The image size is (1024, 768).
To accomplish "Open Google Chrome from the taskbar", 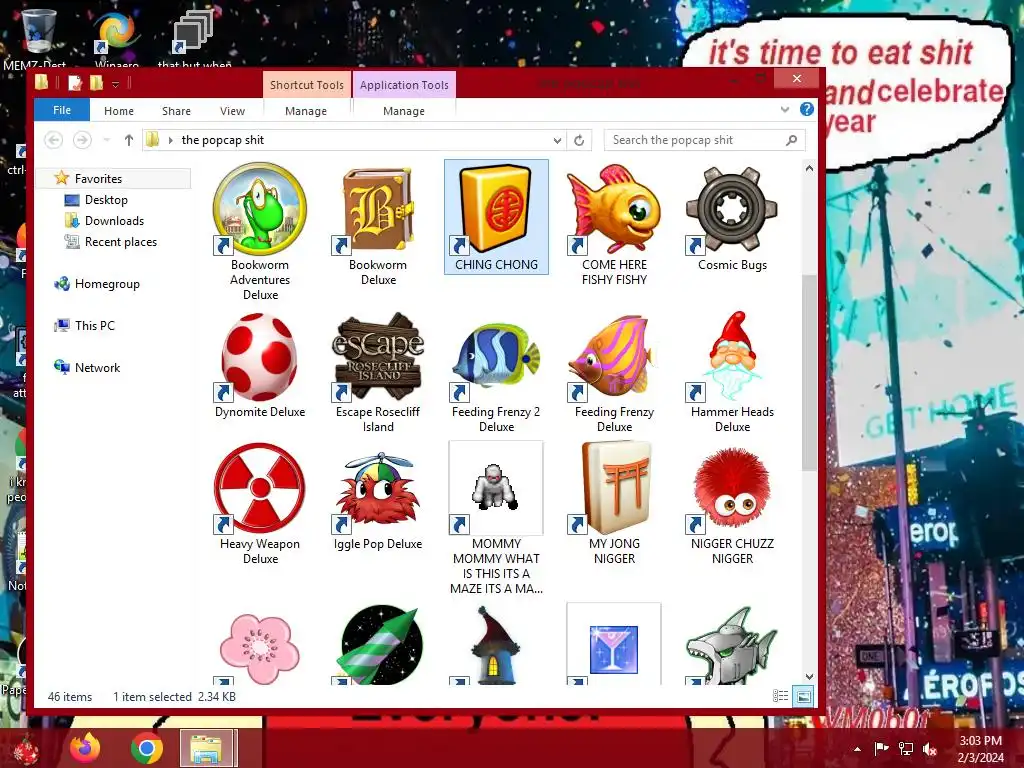I will (x=146, y=748).
